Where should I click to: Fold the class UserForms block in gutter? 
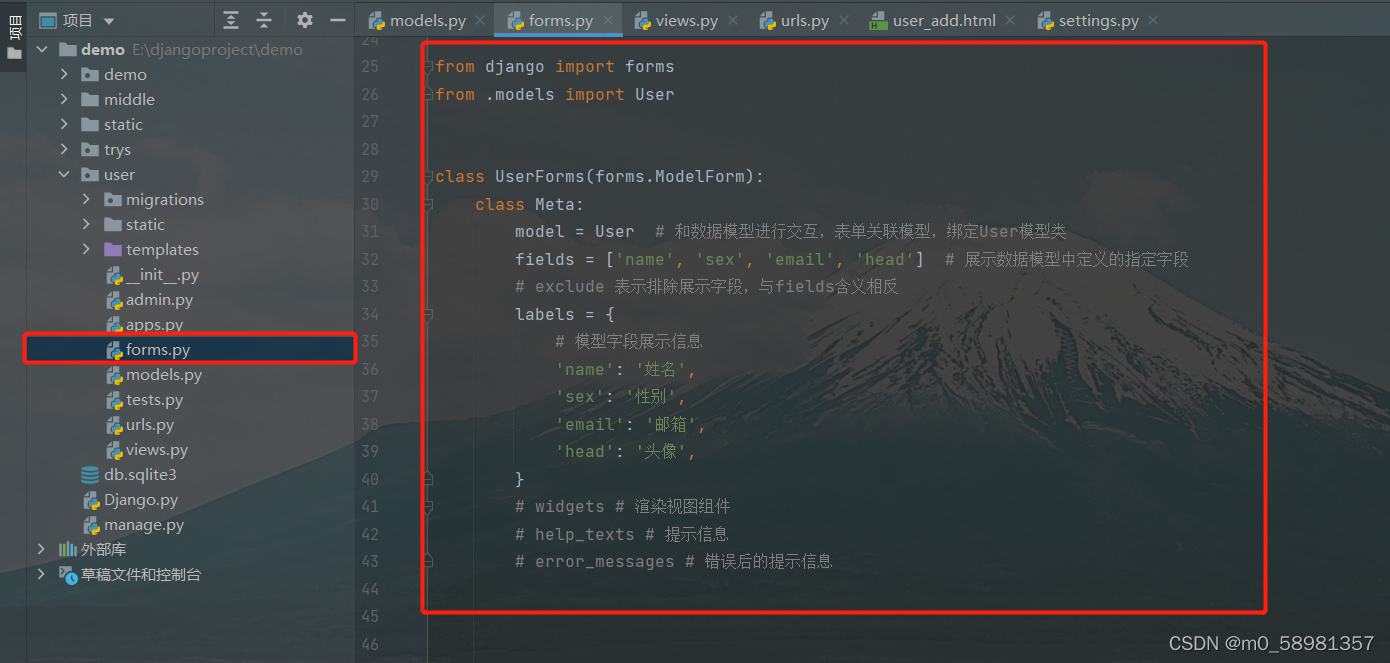[428, 177]
